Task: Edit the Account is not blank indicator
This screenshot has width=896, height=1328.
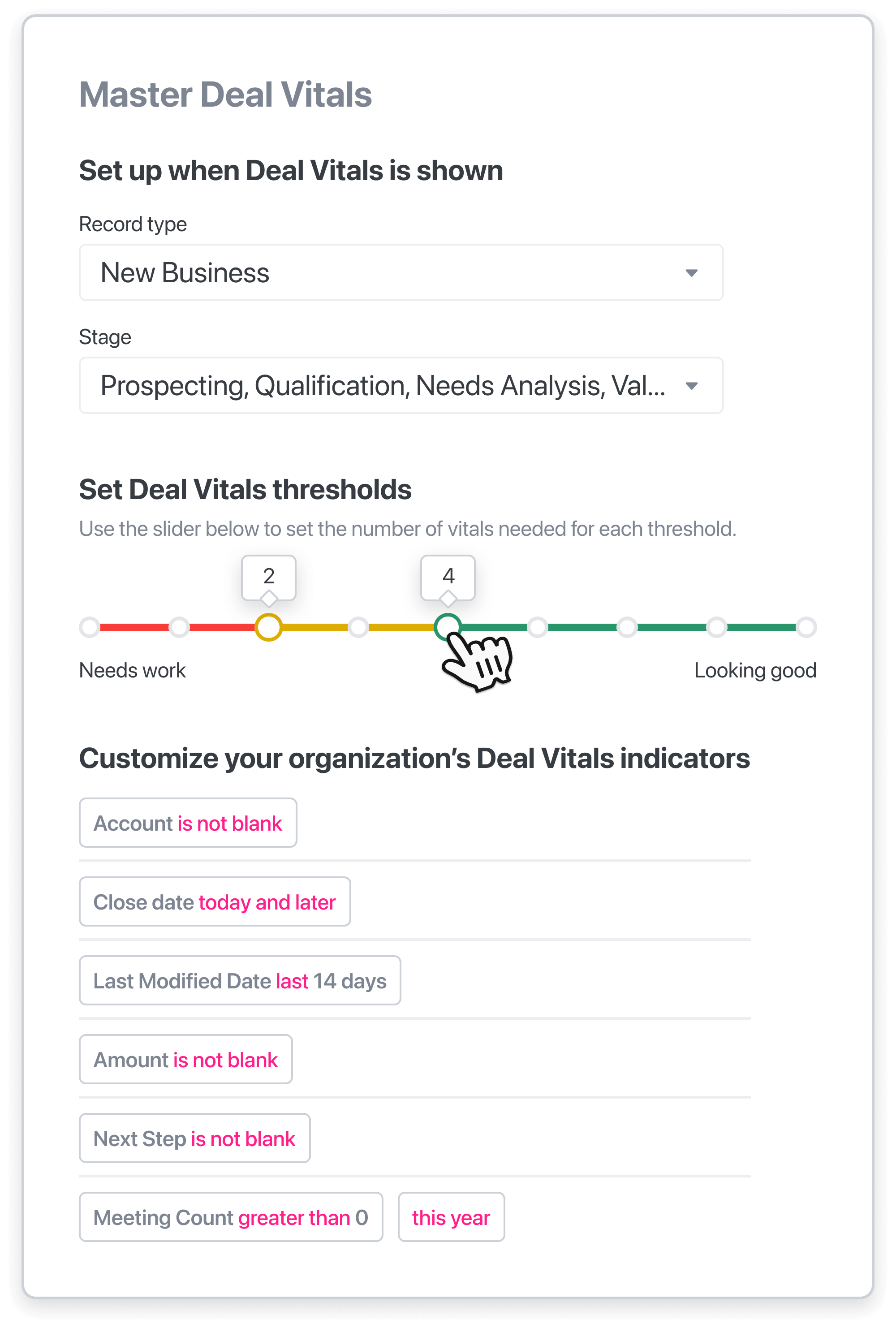Action: [188, 823]
